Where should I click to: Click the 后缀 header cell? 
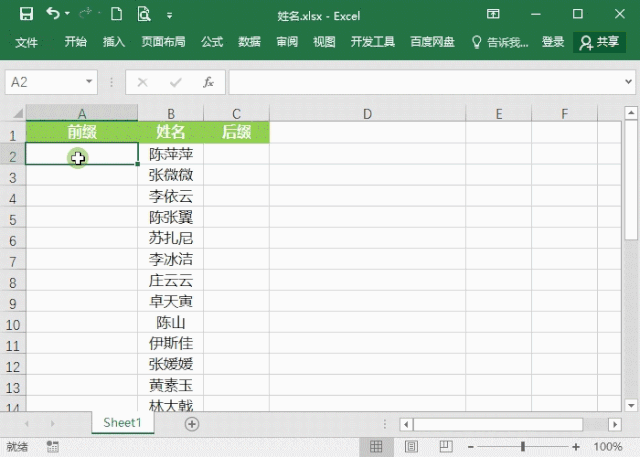236,132
